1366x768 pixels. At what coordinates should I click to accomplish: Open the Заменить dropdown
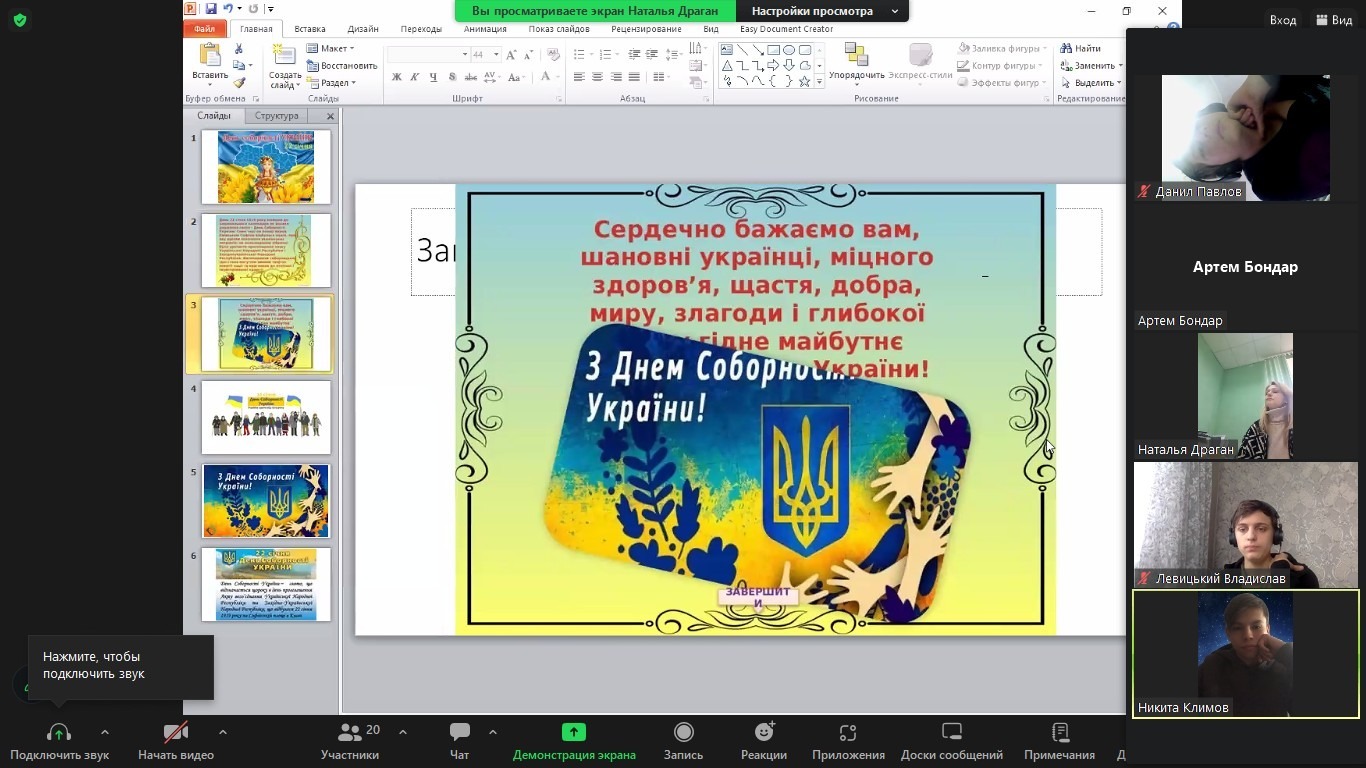pyautogui.click(x=1091, y=66)
